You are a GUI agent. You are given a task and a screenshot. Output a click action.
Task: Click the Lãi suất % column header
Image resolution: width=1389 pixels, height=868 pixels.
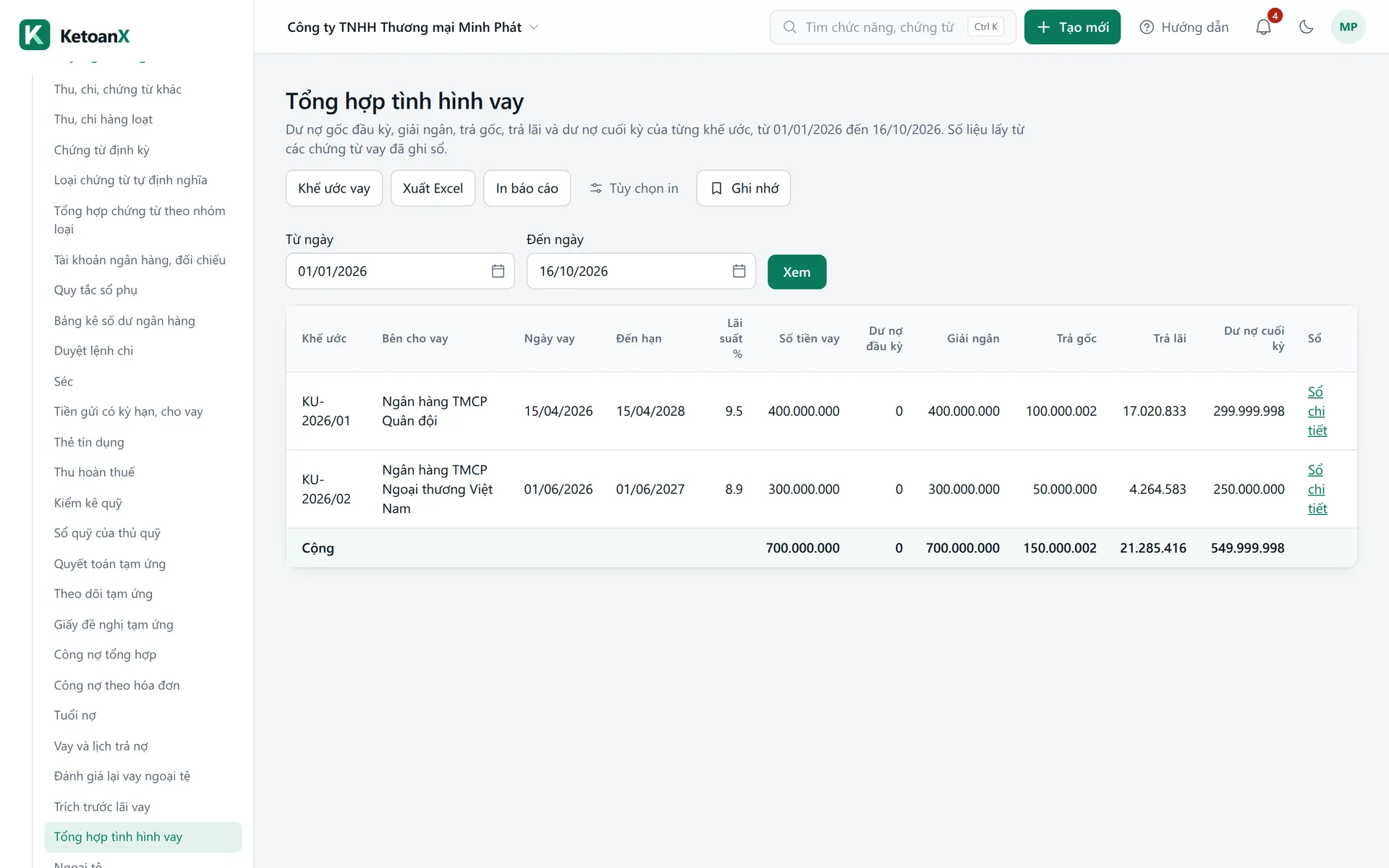coord(731,339)
